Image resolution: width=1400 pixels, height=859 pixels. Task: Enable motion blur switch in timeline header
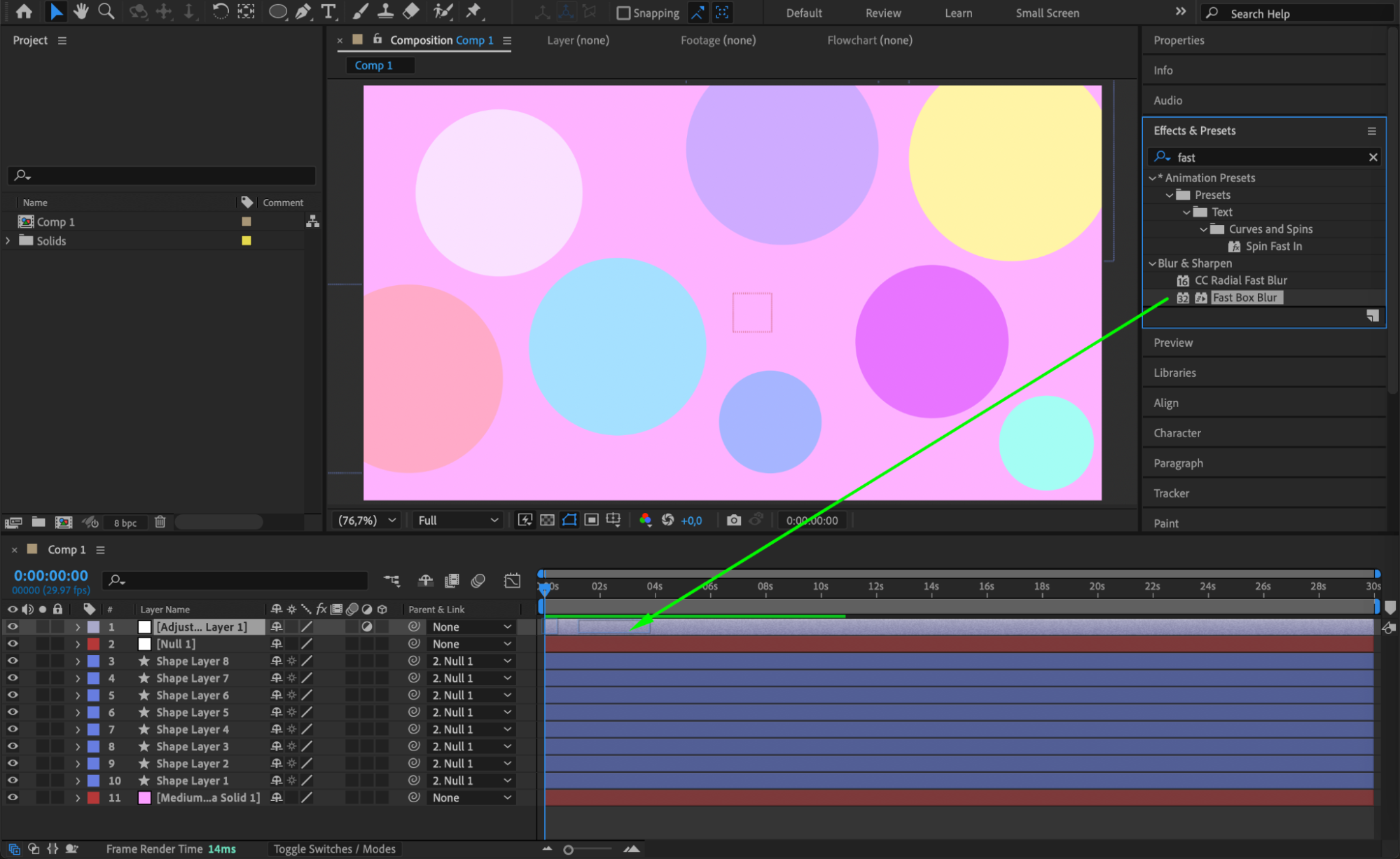pos(478,580)
